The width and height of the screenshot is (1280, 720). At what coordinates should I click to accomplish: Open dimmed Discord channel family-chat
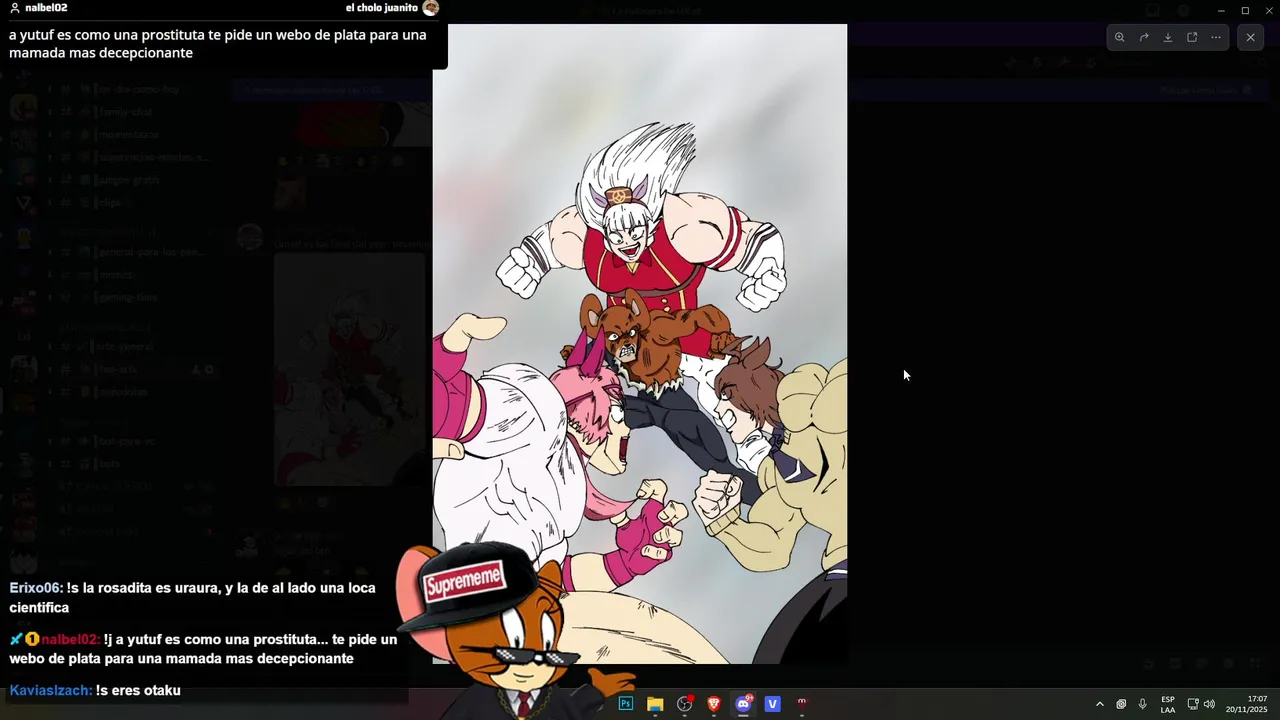tap(125, 112)
